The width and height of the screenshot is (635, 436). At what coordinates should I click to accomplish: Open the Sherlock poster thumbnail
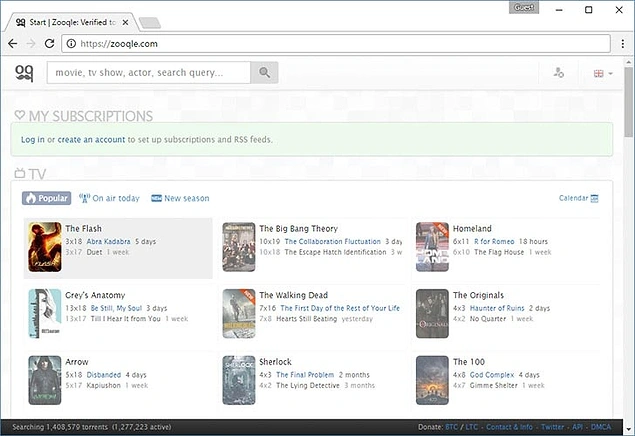click(x=239, y=380)
